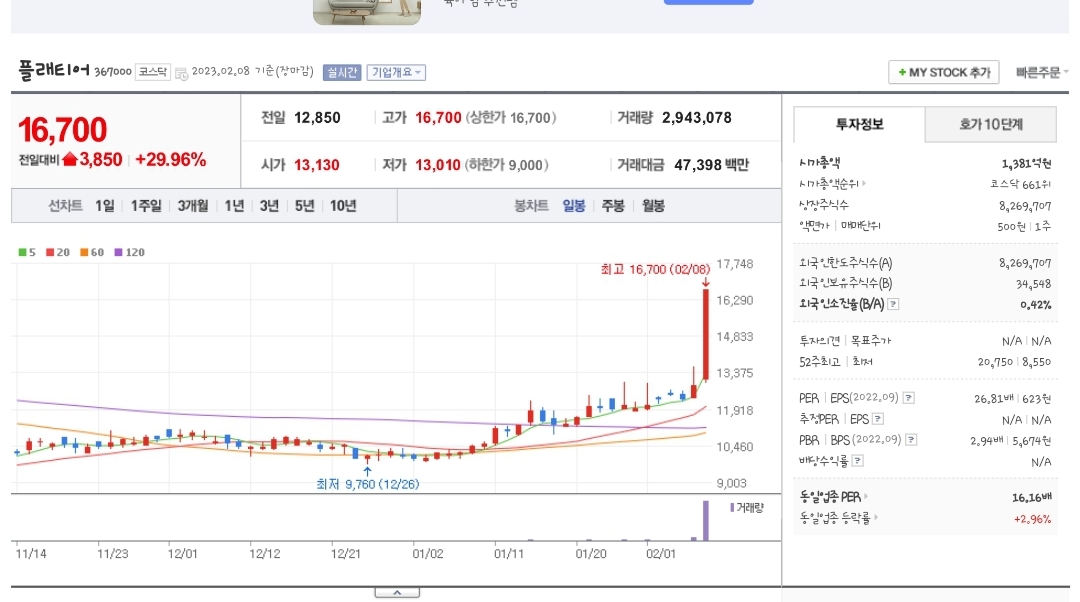Click the 실시간 realtime badge

342,72
